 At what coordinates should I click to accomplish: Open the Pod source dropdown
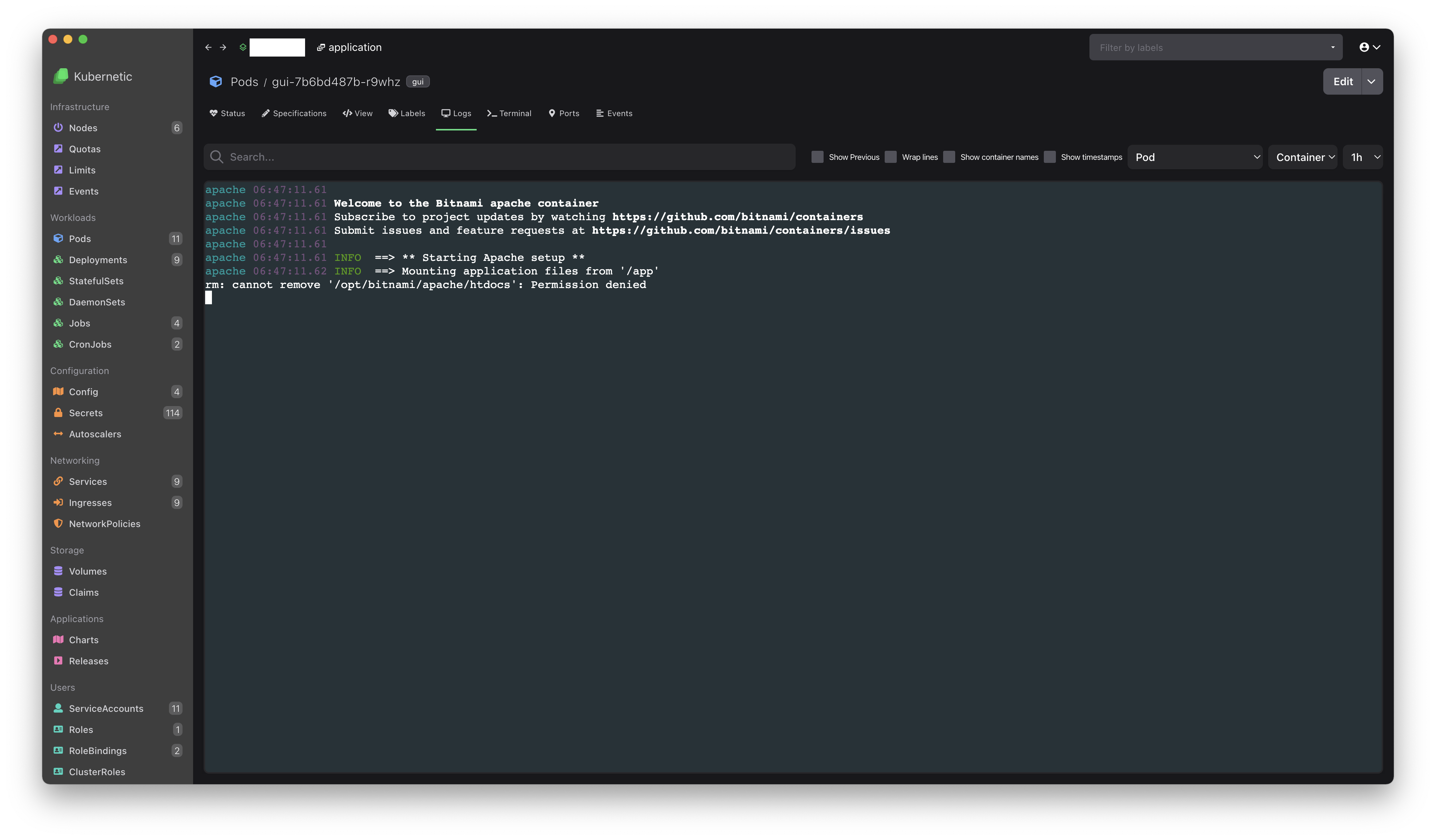point(1195,157)
